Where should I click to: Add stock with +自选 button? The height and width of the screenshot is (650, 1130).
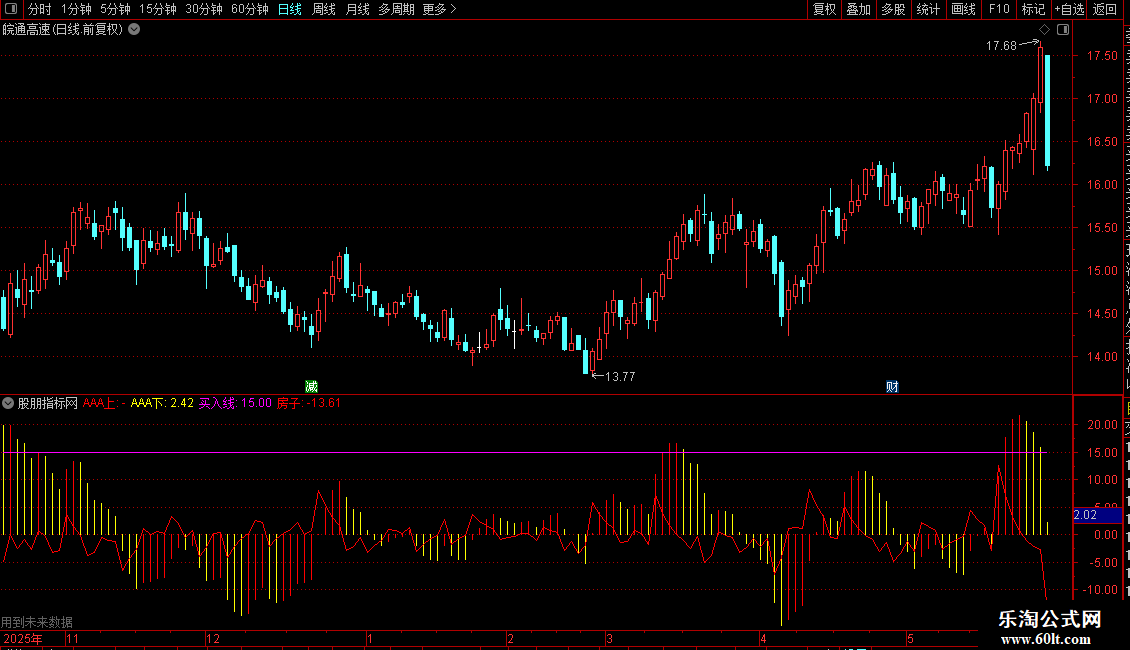1069,9
